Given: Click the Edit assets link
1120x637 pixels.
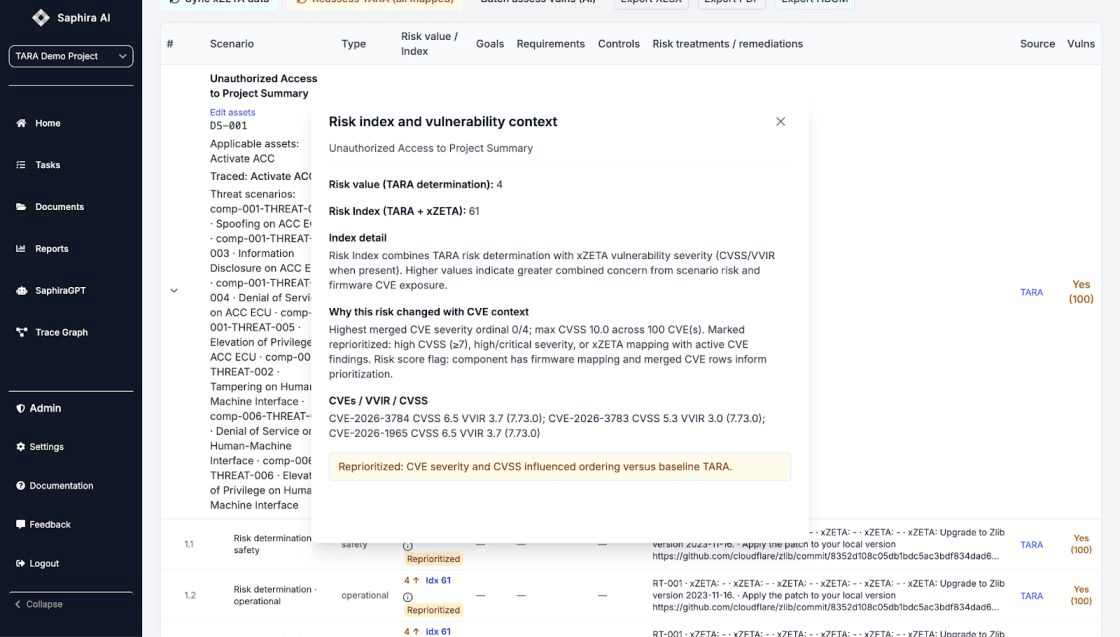Looking at the screenshot, I should coord(232,112).
